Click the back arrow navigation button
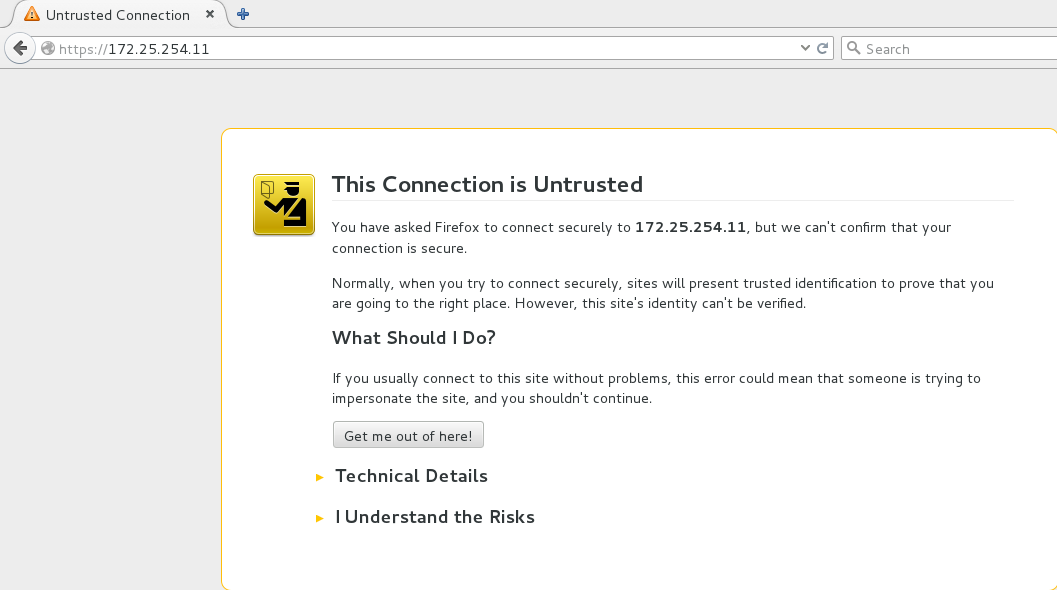Viewport: 1057px width, 590px height. [20, 49]
